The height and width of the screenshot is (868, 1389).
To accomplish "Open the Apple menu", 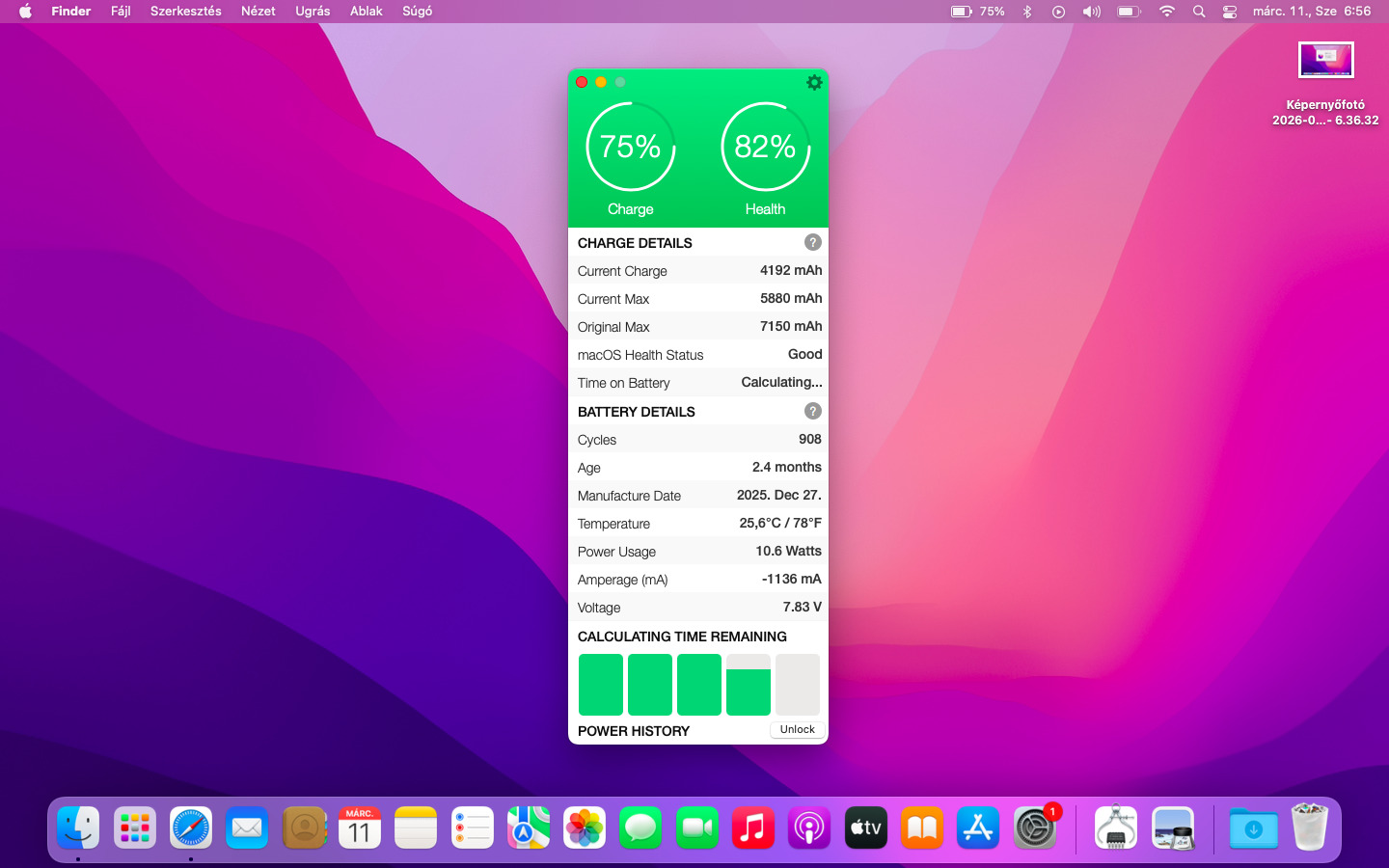I will pyautogui.click(x=26, y=12).
